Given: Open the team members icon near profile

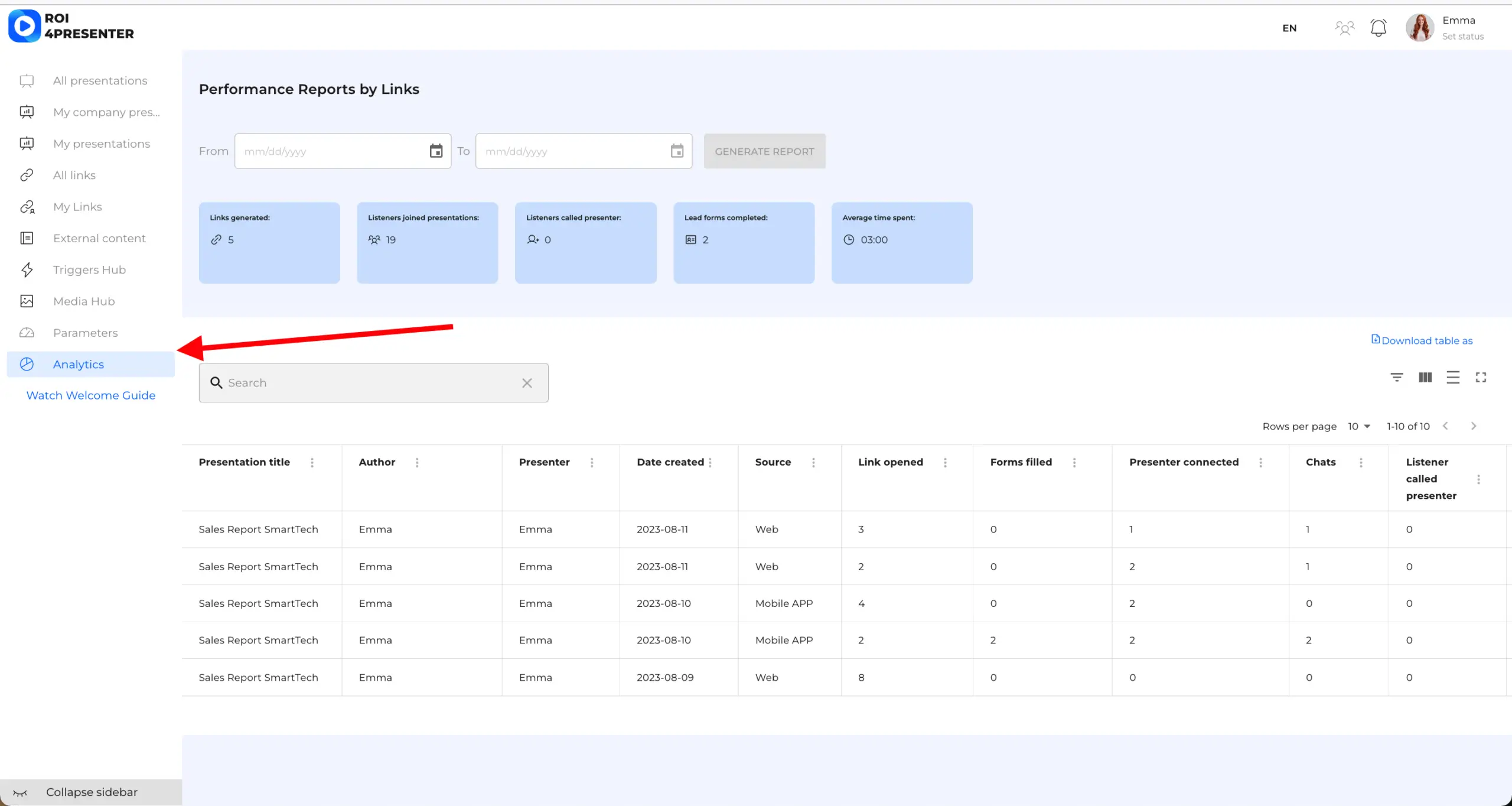Looking at the screenshot, I should tap(1344, 27).
